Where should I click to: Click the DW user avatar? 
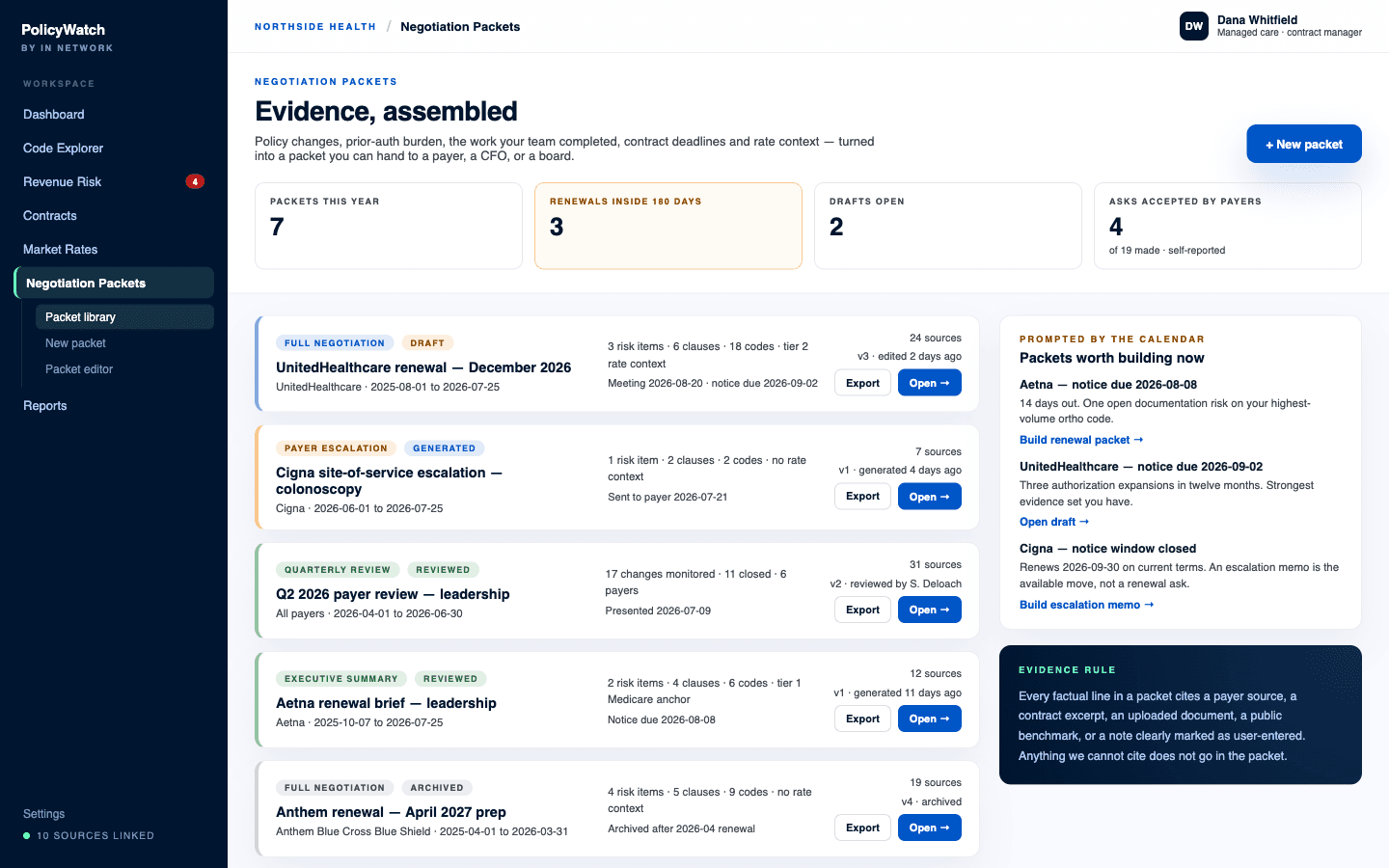(x=1193, y=26)
